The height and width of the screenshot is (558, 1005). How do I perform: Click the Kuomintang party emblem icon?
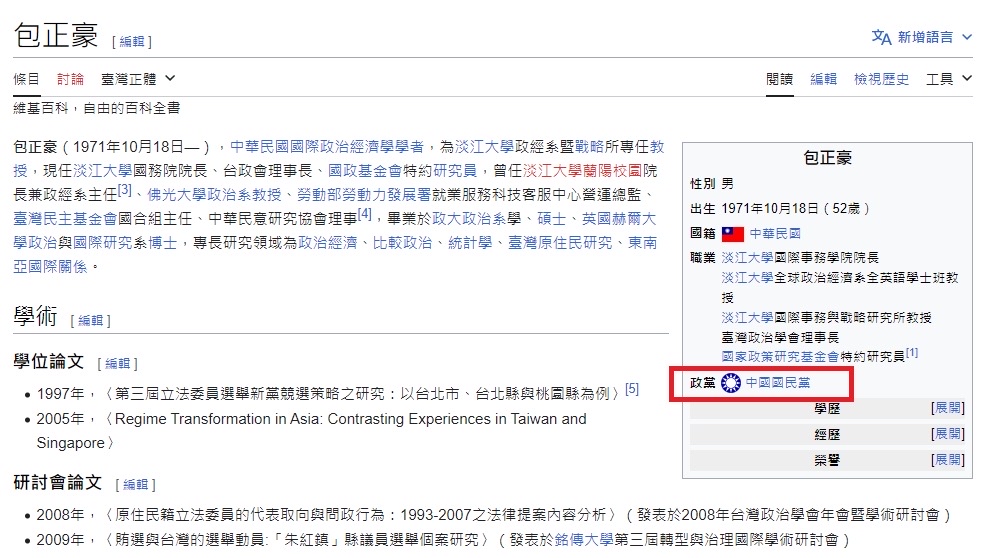(731, 383)
